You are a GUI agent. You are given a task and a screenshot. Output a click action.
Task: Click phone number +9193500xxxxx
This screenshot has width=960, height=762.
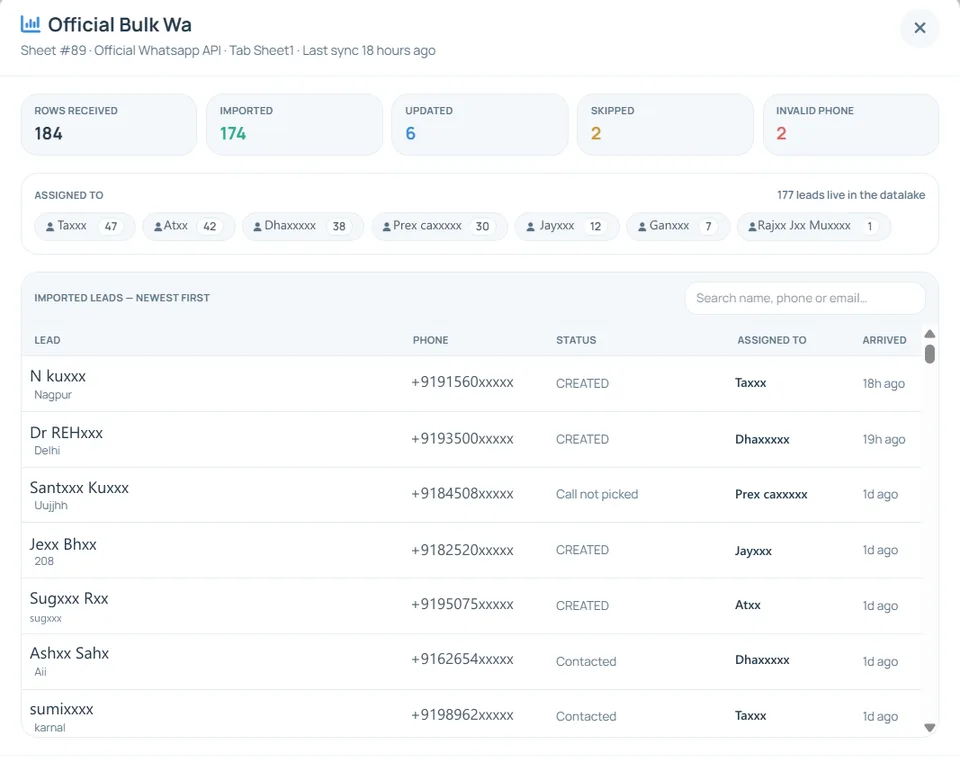click(462, 439)
